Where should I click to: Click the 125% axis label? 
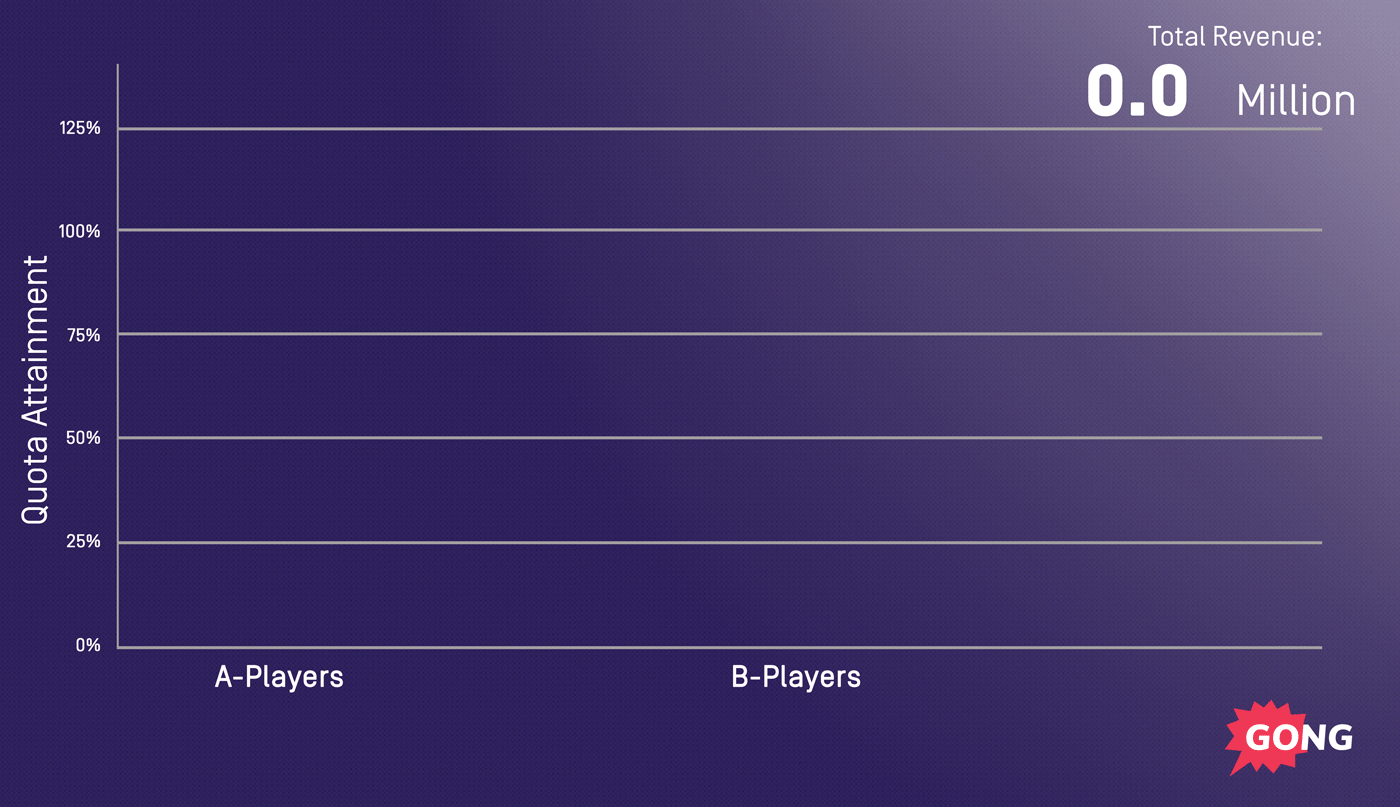pos(80,128)
